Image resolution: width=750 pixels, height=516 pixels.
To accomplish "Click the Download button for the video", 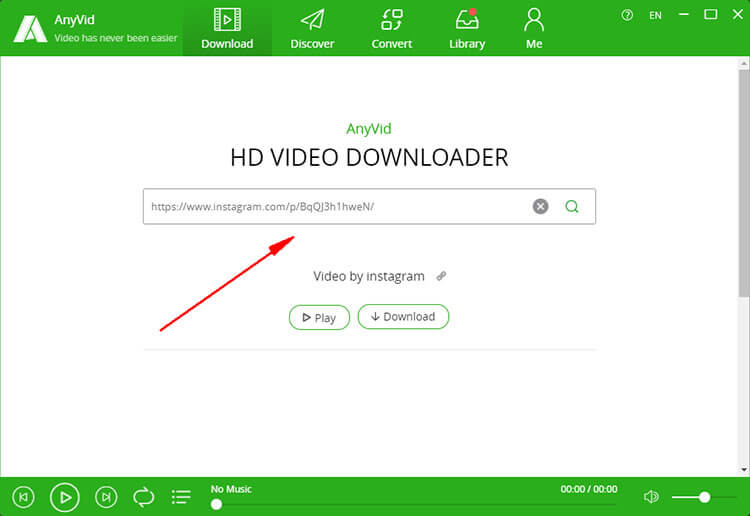I will click(x=403, y=317).
